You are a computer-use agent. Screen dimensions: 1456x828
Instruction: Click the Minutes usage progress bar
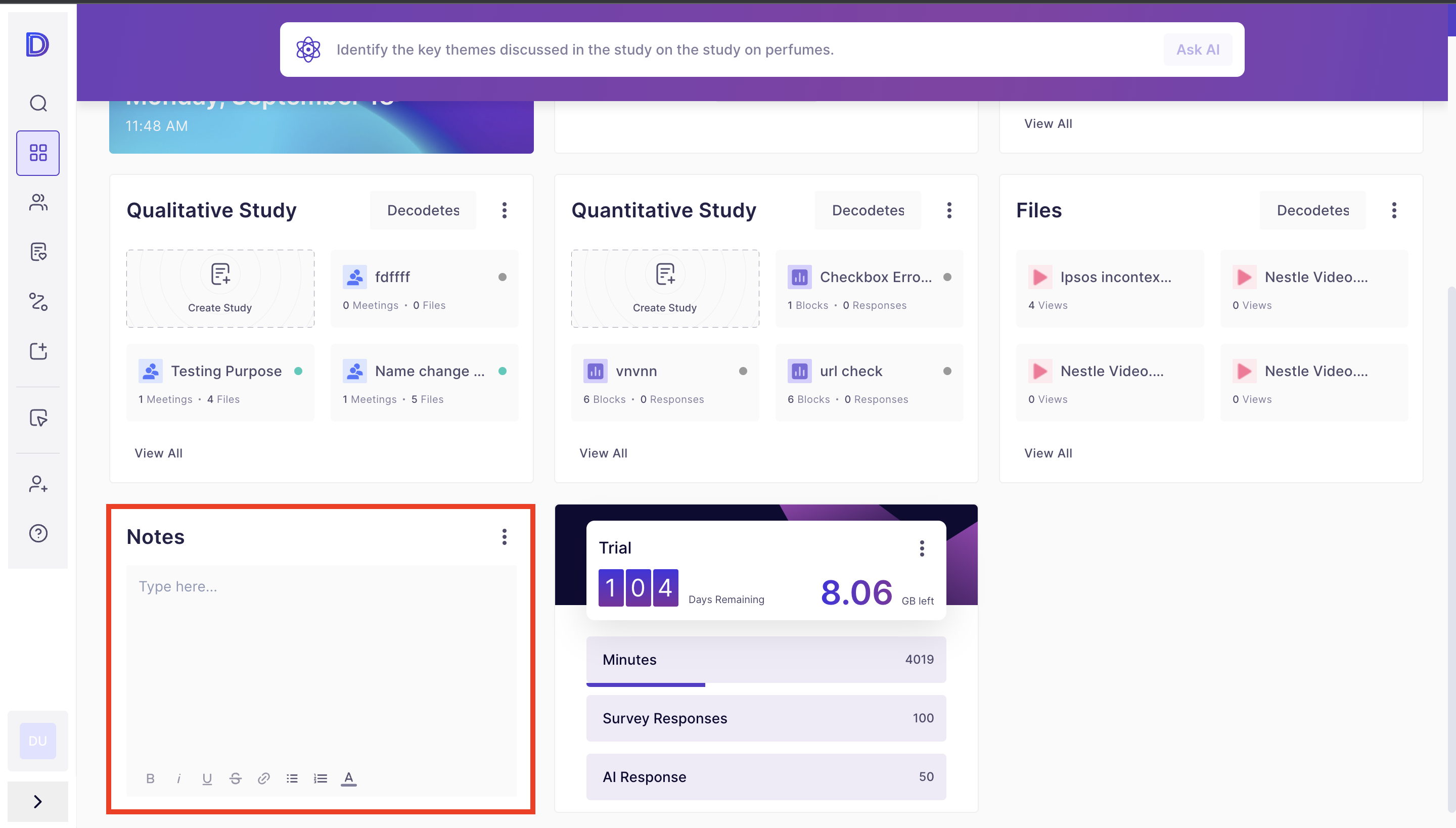coord(766,684)
